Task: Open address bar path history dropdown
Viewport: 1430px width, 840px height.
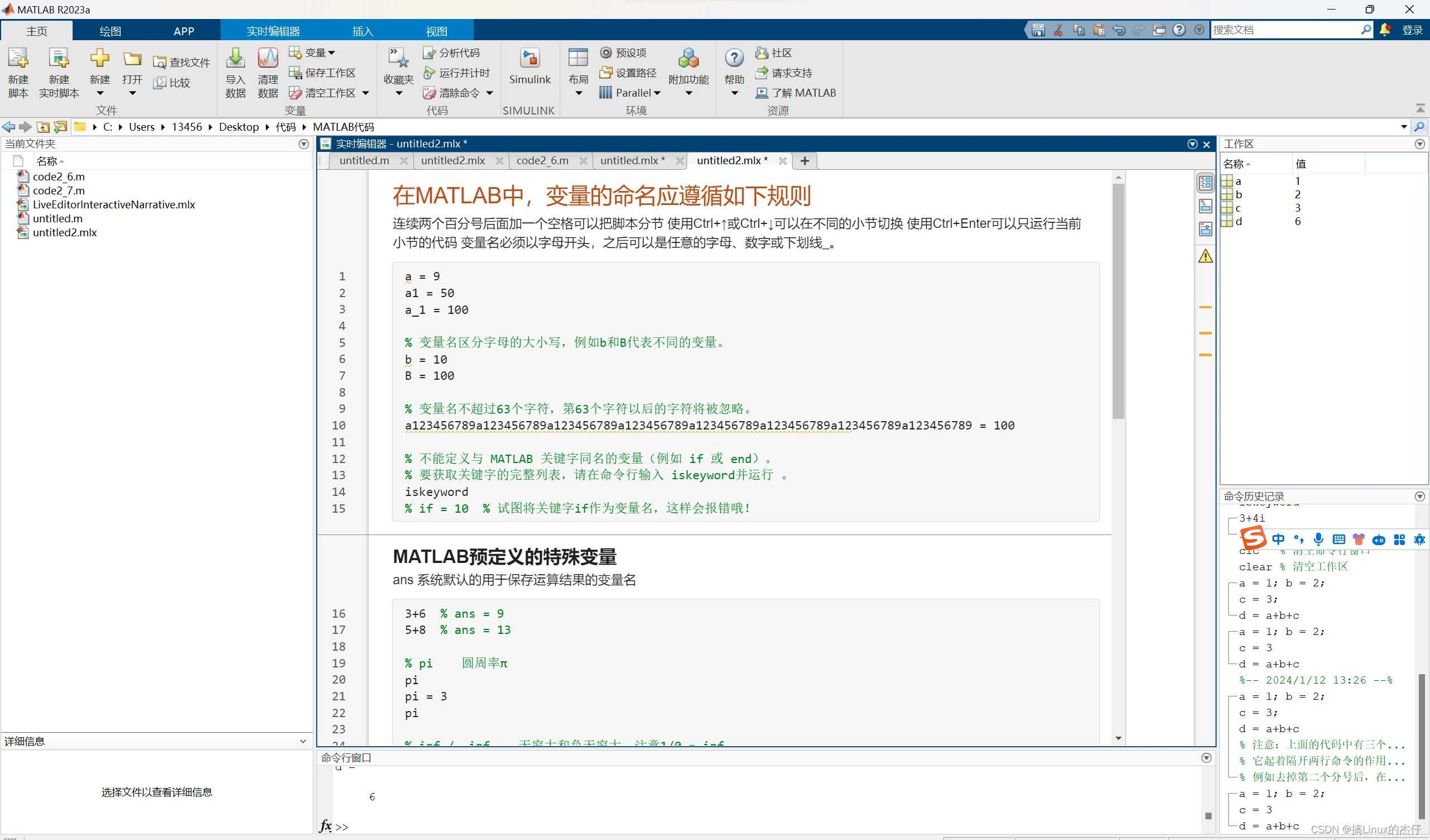Action: point(1404,127)
